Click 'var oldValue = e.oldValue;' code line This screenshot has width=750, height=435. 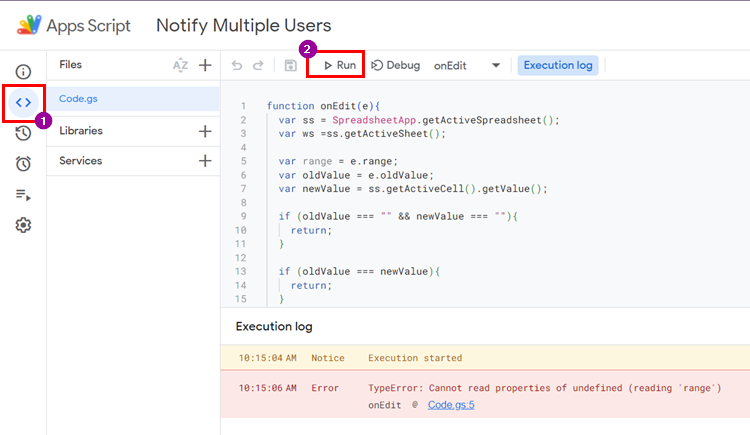(356, 175)
